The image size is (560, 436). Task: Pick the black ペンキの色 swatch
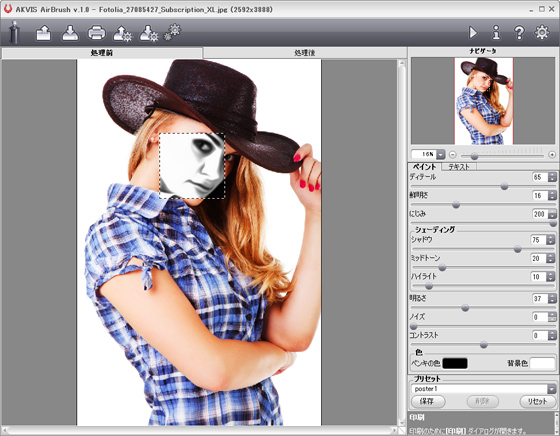455,363
